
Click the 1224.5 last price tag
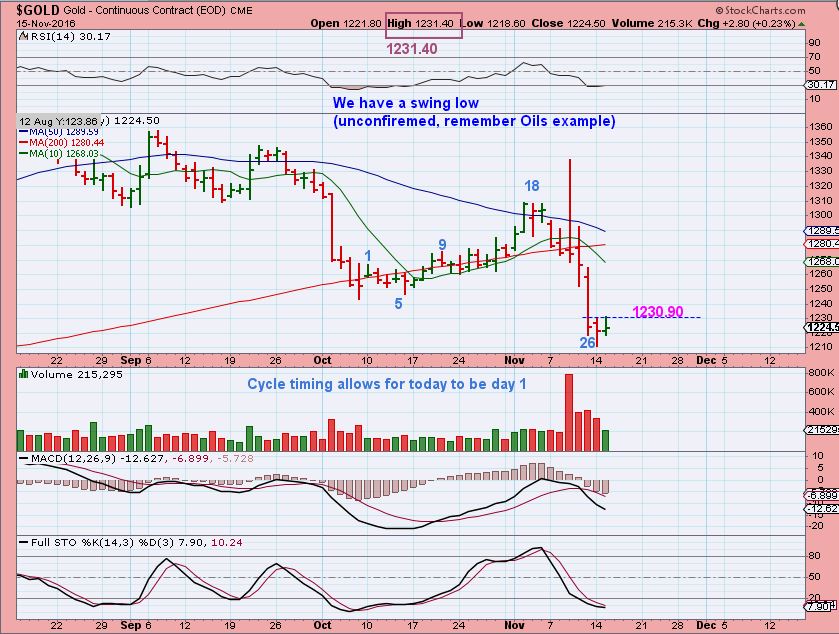822,327
